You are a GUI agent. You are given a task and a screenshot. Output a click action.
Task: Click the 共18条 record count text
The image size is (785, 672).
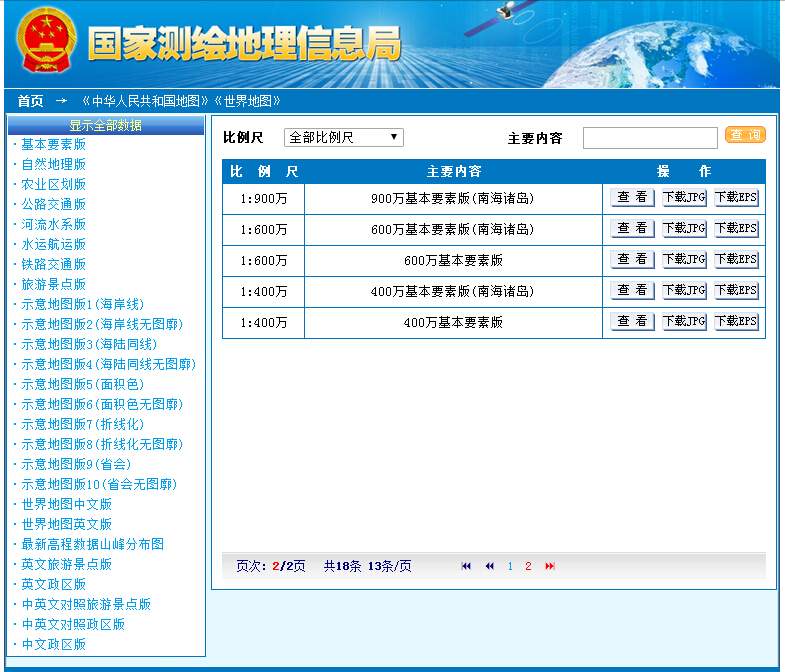pos(342,566)
